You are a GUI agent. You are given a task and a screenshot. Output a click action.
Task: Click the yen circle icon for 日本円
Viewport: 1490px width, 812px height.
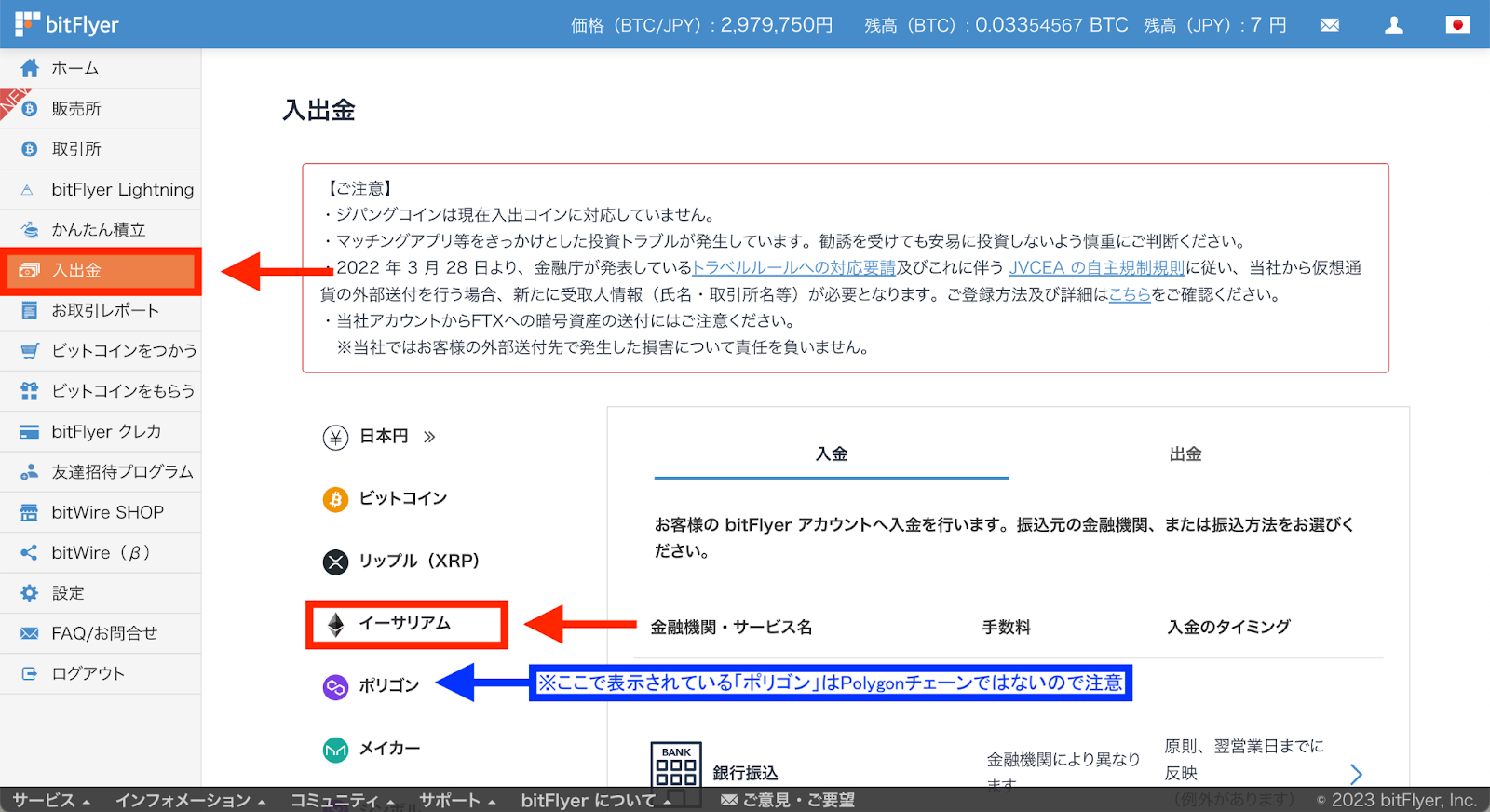pyautogui.click(x=335, y=437)
